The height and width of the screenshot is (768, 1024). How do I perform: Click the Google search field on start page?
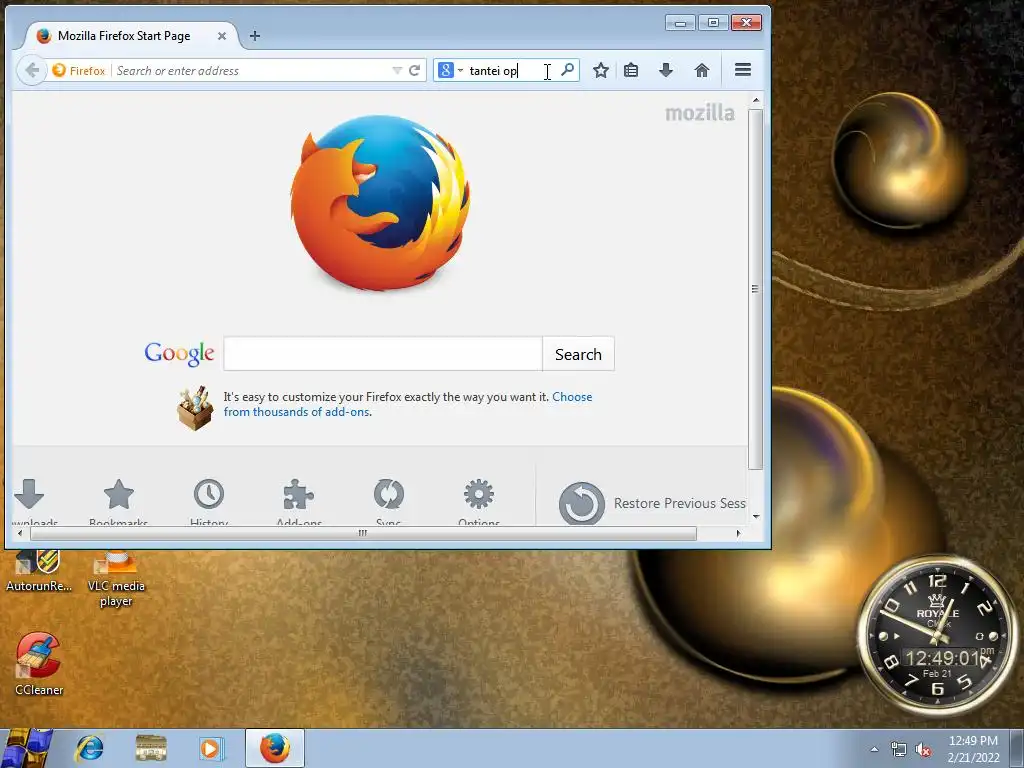pos(383,354)
